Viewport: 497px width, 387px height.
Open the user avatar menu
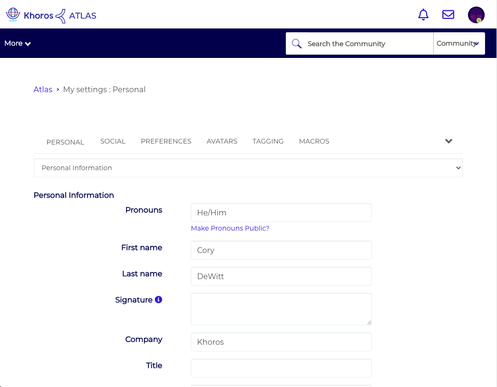(x=476, y=15)
